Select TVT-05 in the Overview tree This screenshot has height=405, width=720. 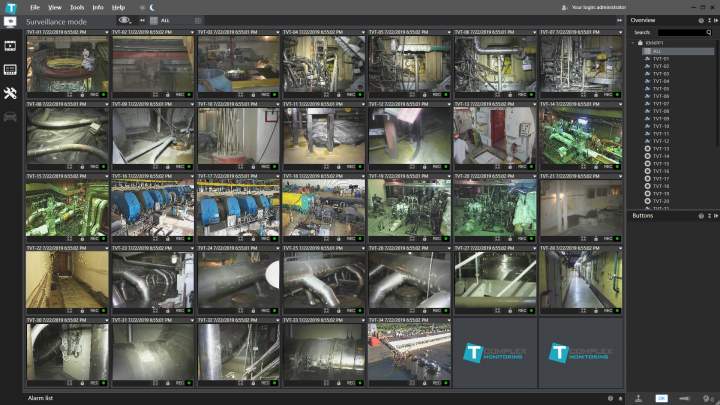coord(661,89)
